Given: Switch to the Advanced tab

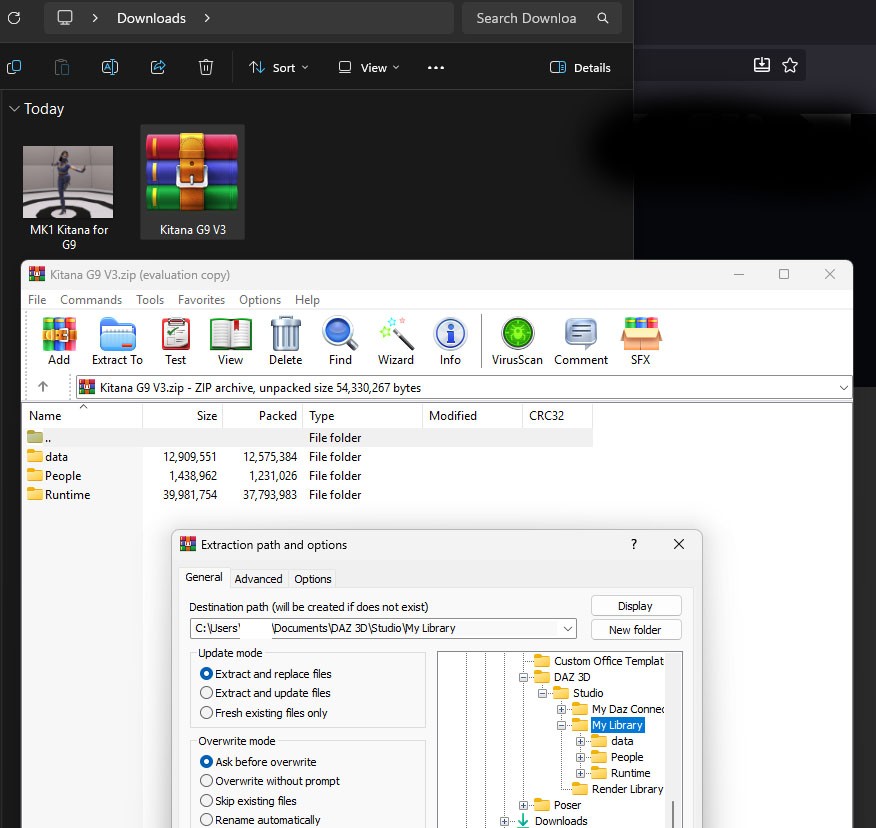Looking at the screenshot, I should (x=258, y=579).
